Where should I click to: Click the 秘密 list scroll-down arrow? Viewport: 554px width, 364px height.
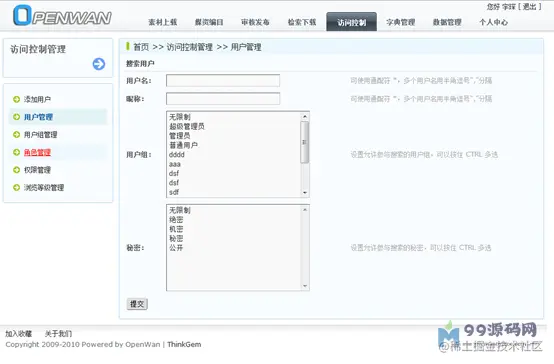pos(305,286)
